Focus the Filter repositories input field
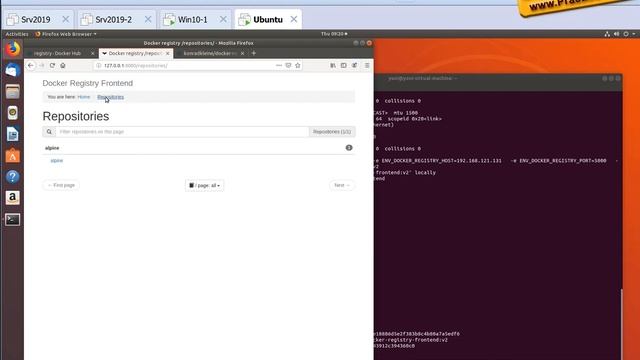This screenshot has height=360, width=640. click(x=182, y=132)
